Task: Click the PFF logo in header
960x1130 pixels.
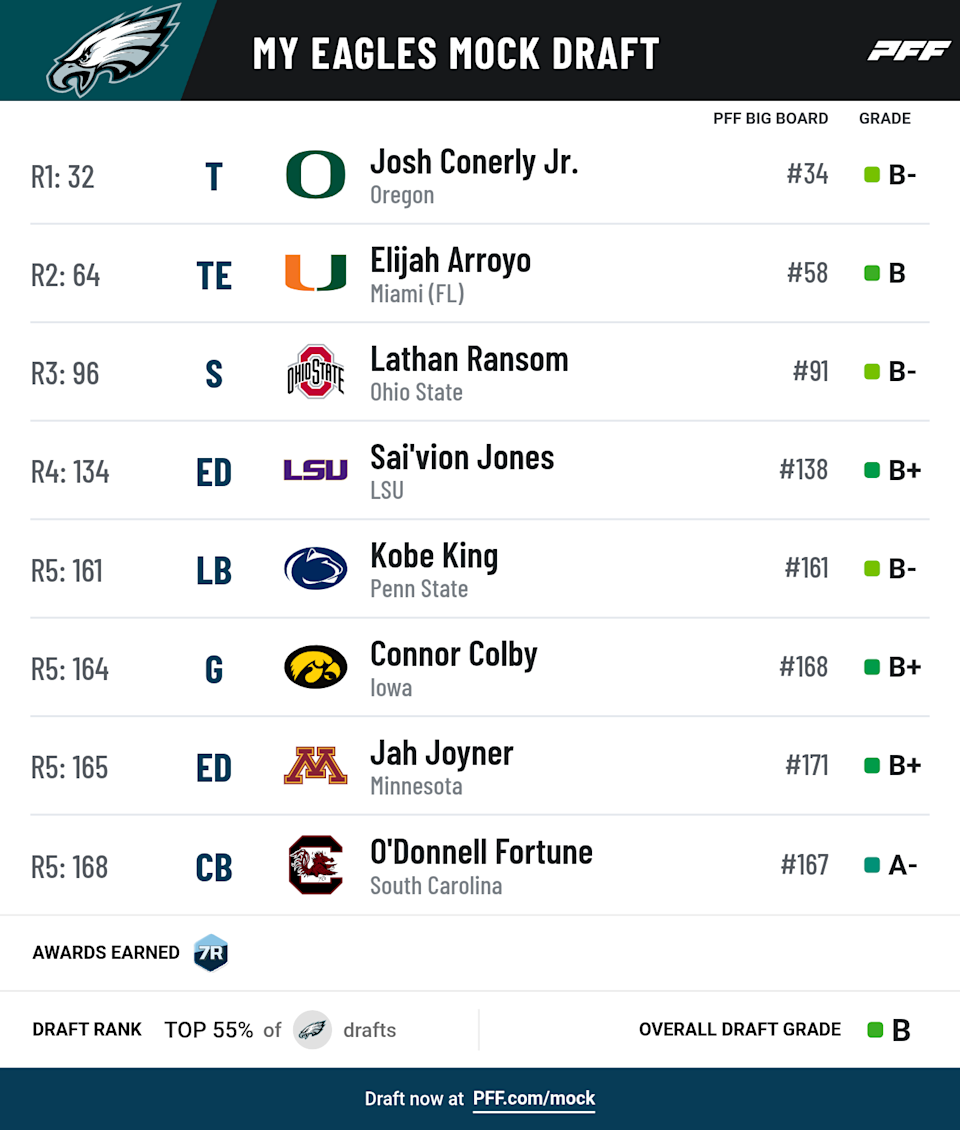Action: click(x=909, y=51)
